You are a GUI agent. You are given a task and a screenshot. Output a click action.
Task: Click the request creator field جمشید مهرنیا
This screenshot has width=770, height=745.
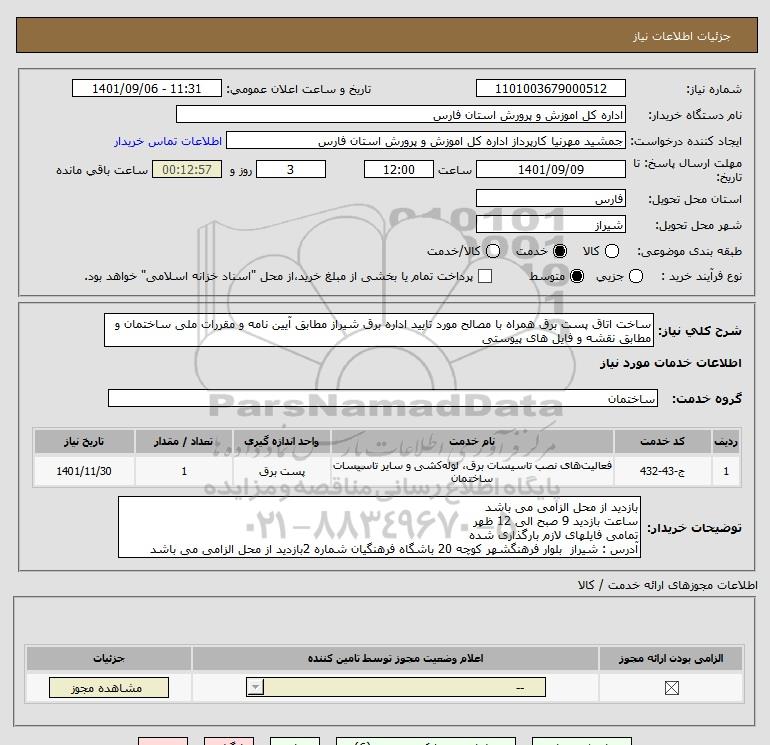coord(426,140)
